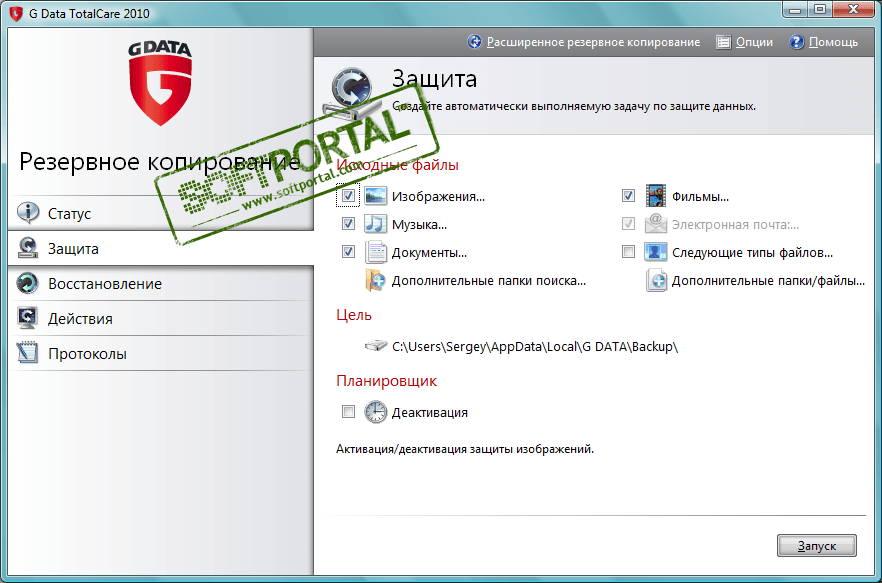Uncheck the Документы checkbox
882x583 pixels.
pos(348,252)
